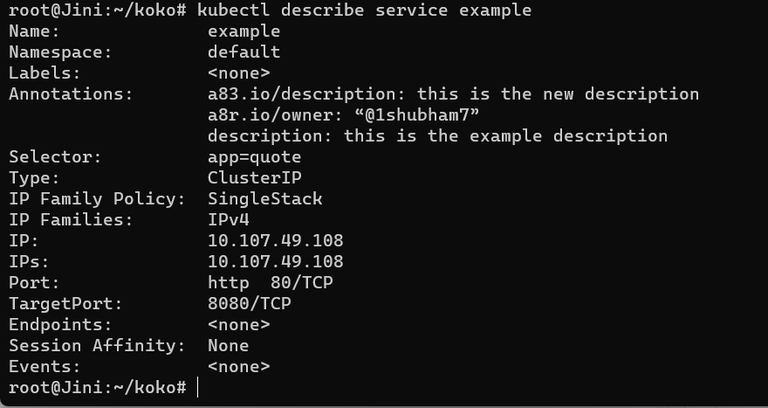Screen dimensions: 768x408
Task: Click the service name value 'example'
Action: [244, 31]
